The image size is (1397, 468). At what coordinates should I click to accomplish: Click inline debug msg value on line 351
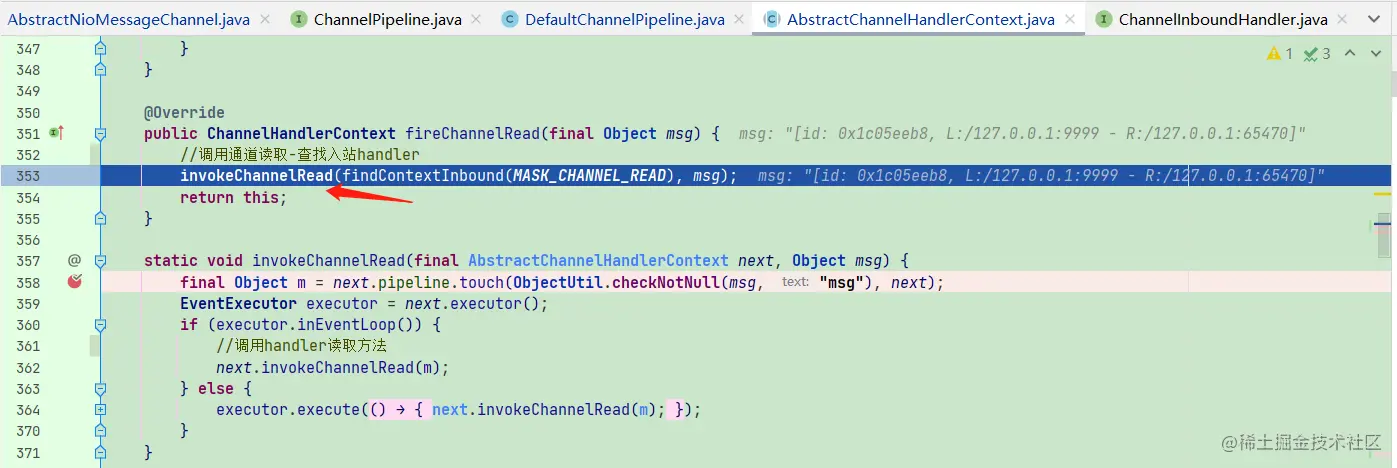pos(1022,133)
